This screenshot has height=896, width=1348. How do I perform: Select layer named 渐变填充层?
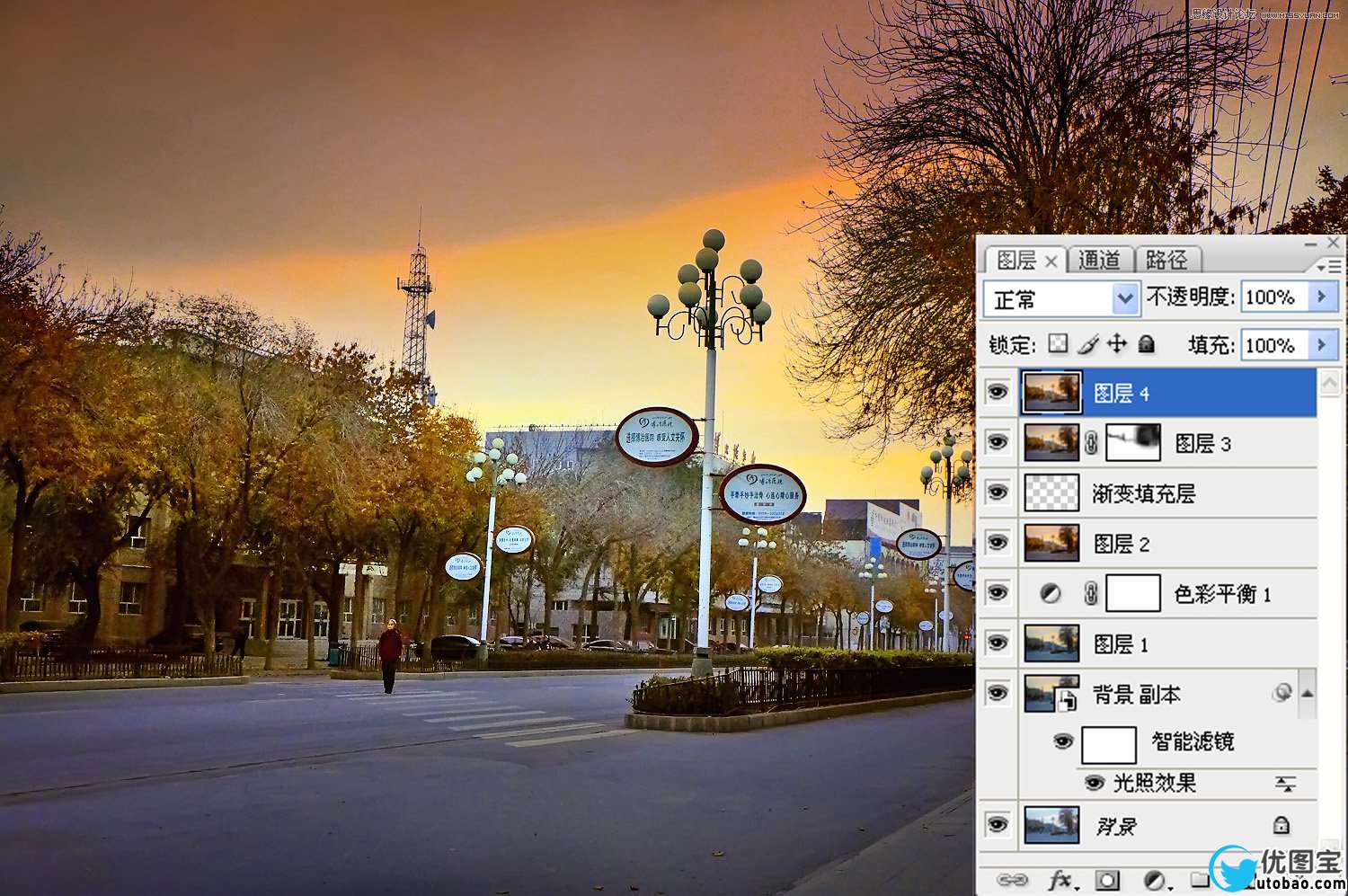click(x=1143, y=493)
